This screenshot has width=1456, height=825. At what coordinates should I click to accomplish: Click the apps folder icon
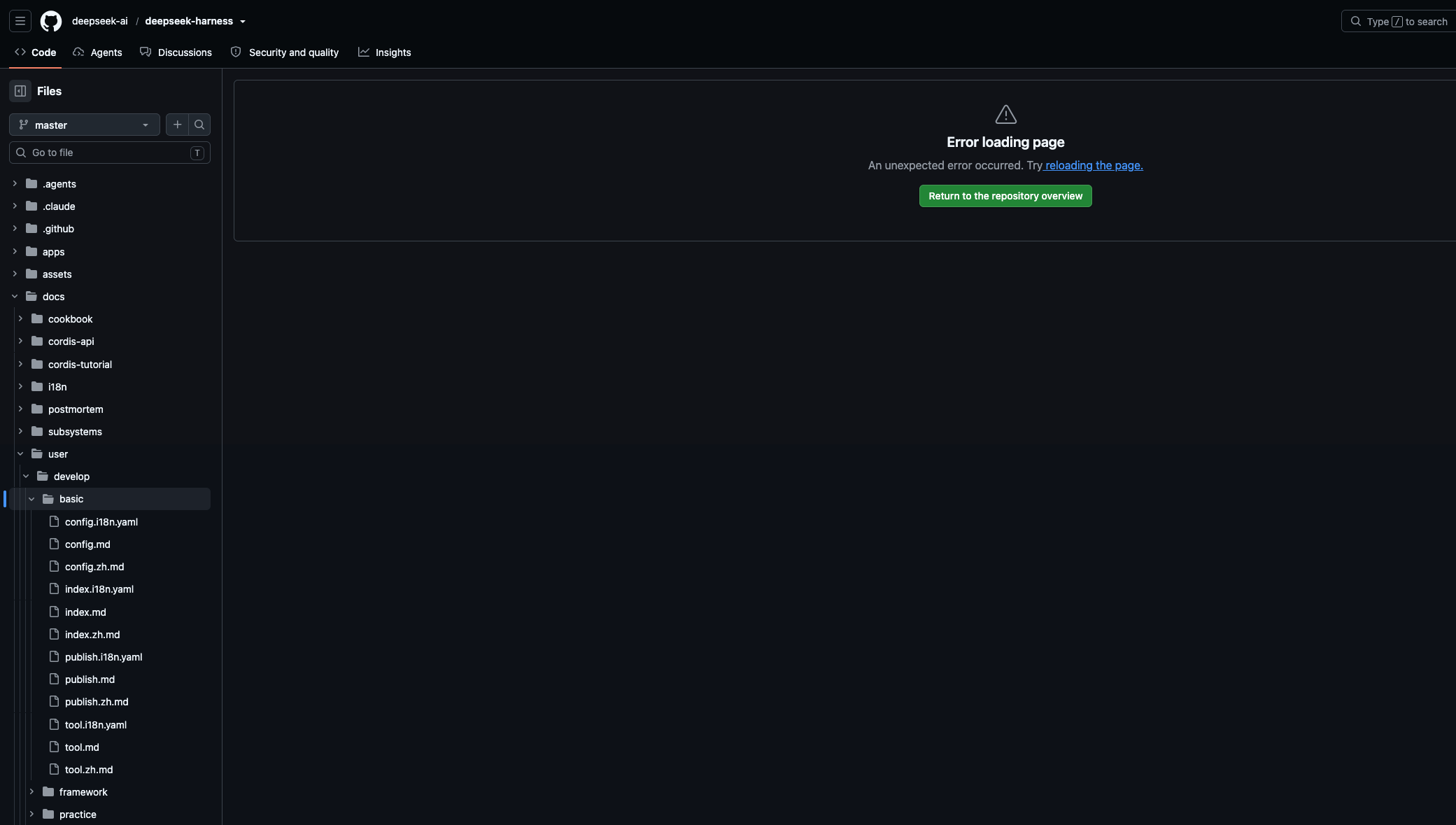point(31,251)
